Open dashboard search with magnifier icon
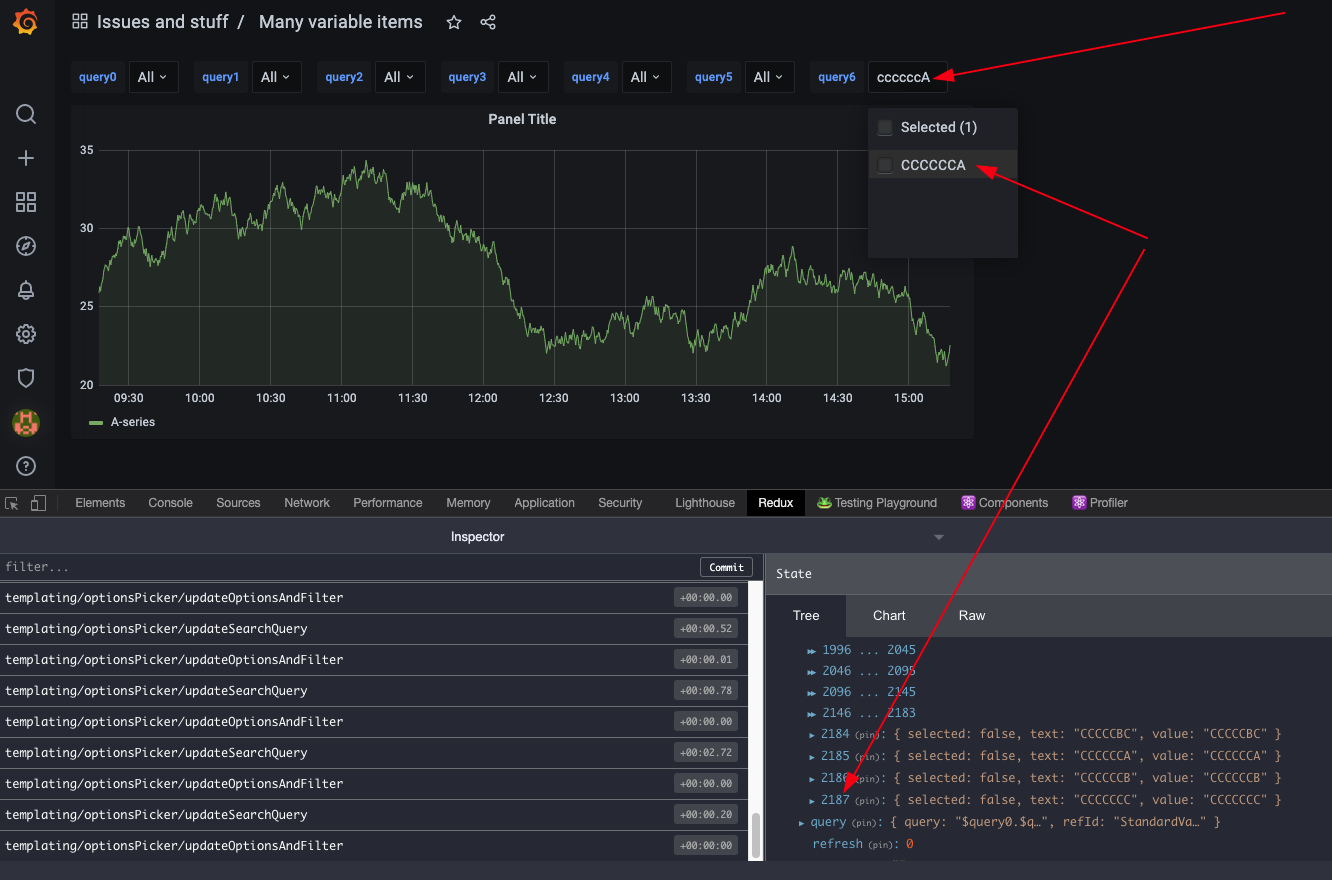The width and height of the screenshot is (1332, 880). pyautogui.click(x=26, y=114)
